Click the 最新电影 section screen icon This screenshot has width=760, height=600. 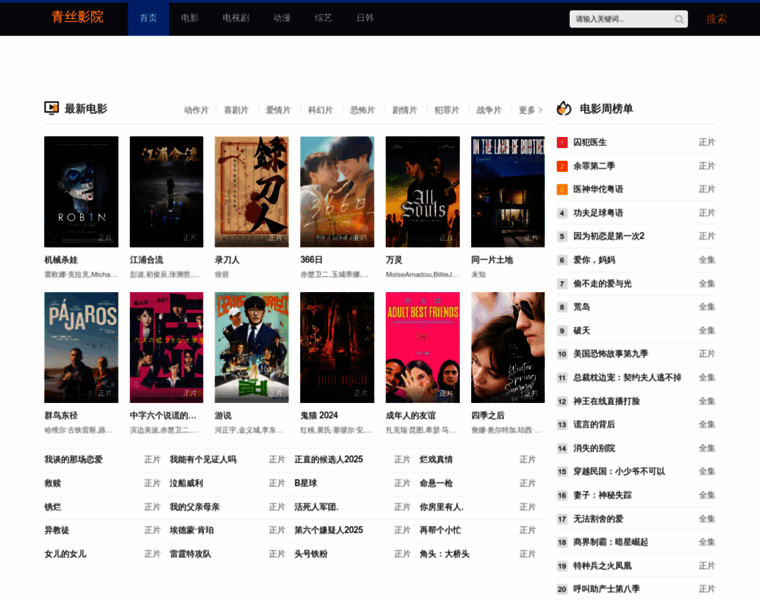coord(51,108)
